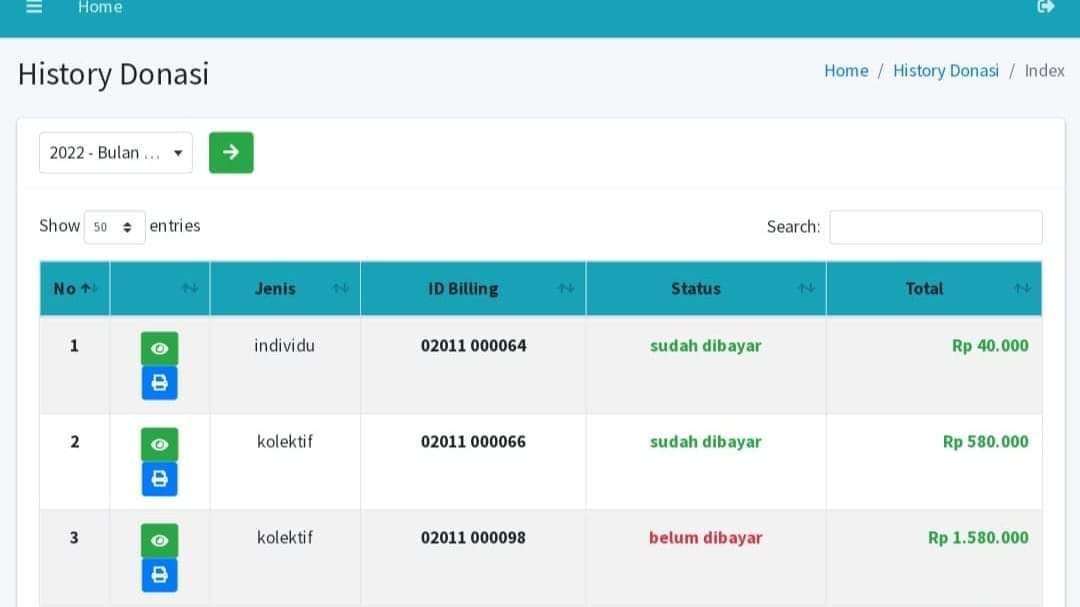Print receipt for billing 02011 000098
This screenshot has width=1080, height=607.
pos(159,575)
